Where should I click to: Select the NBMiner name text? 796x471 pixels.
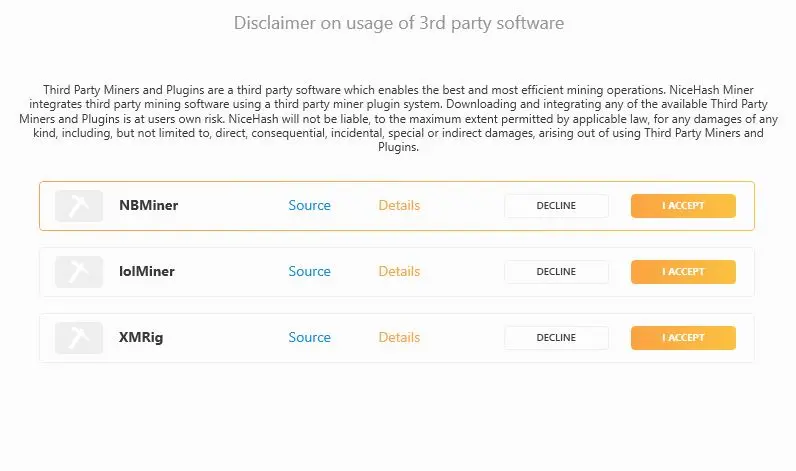(148, 205)
